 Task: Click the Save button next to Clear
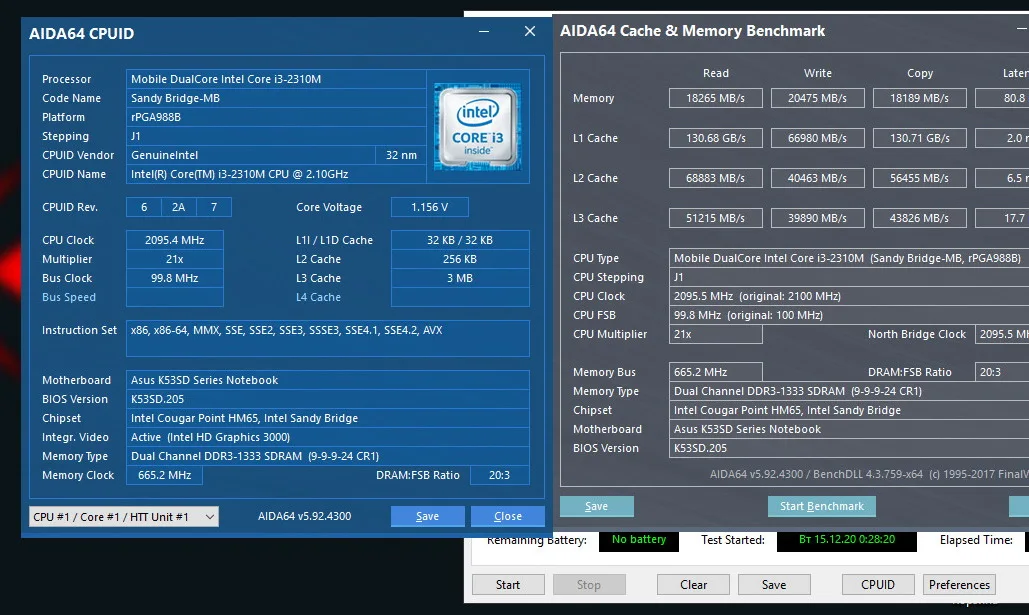pyautogui.click(x=774, y=584)
